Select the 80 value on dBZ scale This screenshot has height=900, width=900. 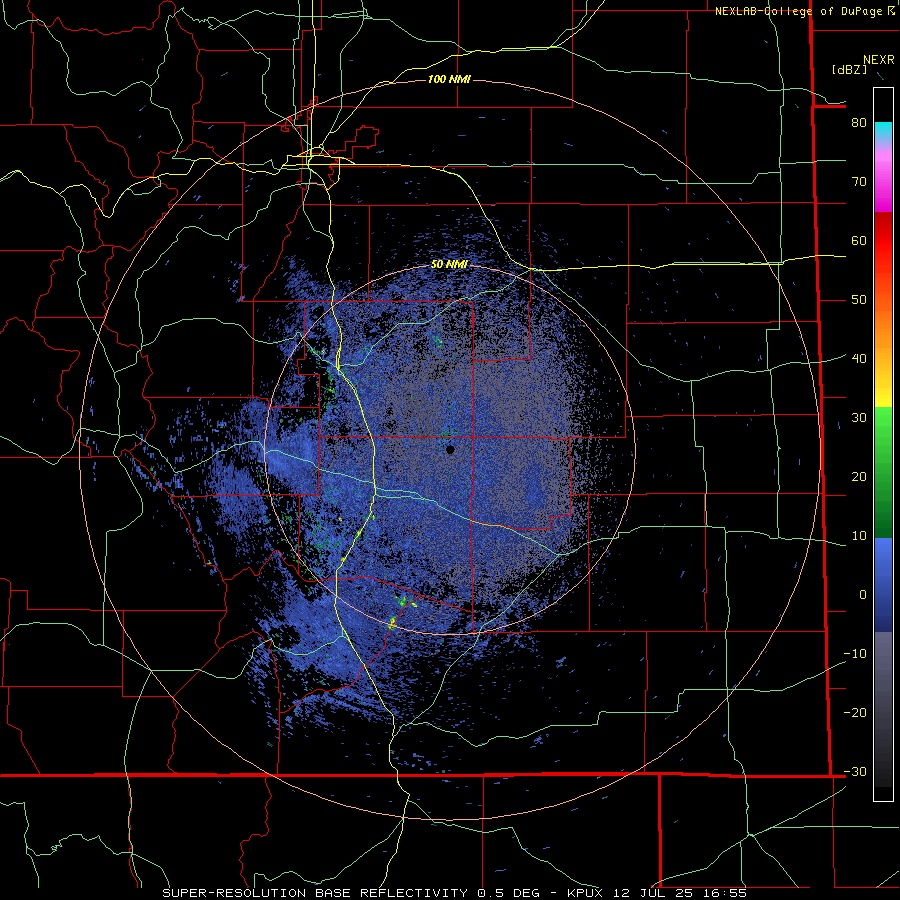[859, 122]
